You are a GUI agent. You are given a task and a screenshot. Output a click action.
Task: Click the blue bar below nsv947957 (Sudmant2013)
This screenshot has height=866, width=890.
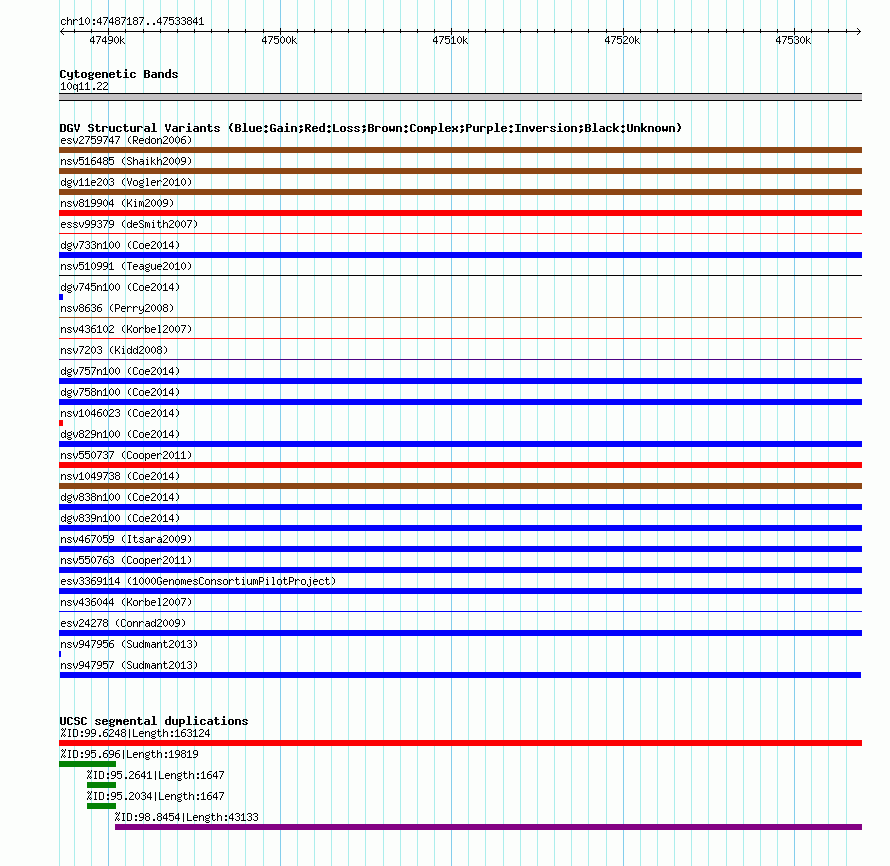(460, 675)
